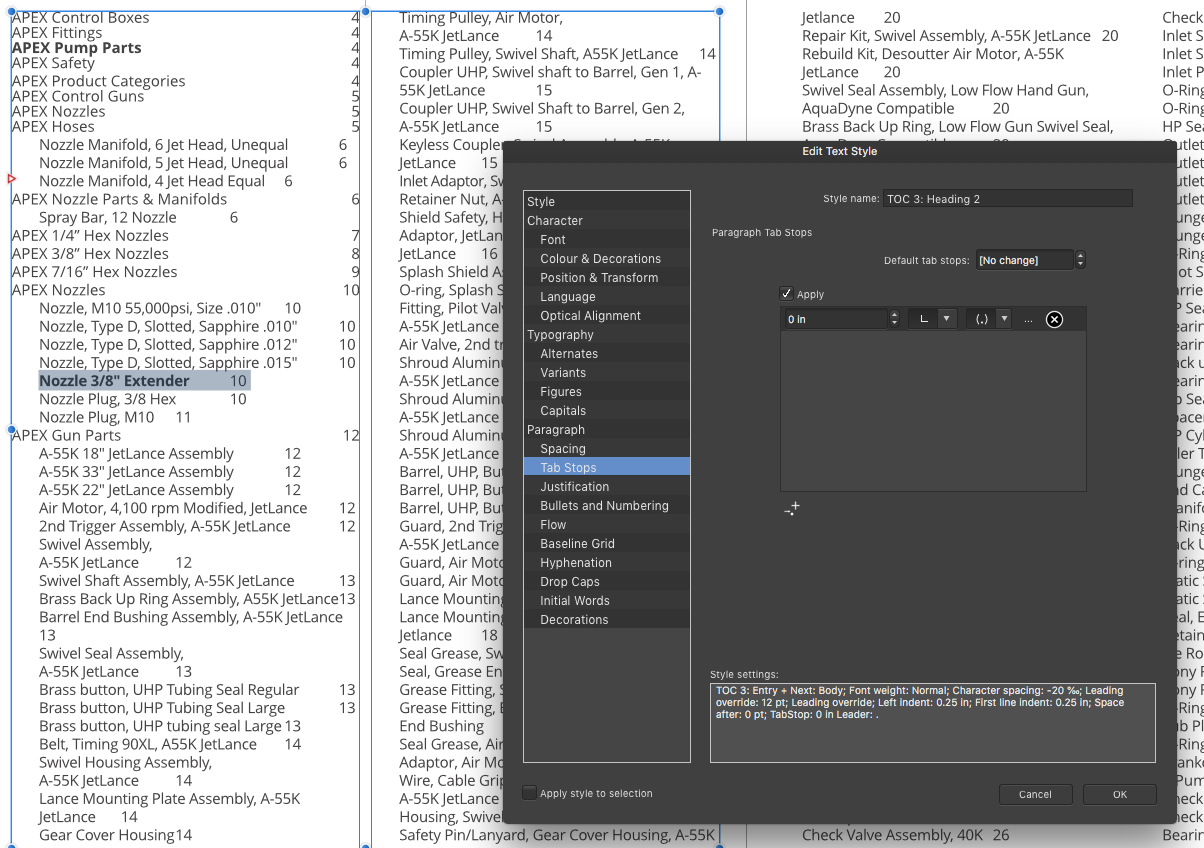This screenshot has width=1204, height=848.
Task: Open Optical Alignment settings
Action: 607,316
